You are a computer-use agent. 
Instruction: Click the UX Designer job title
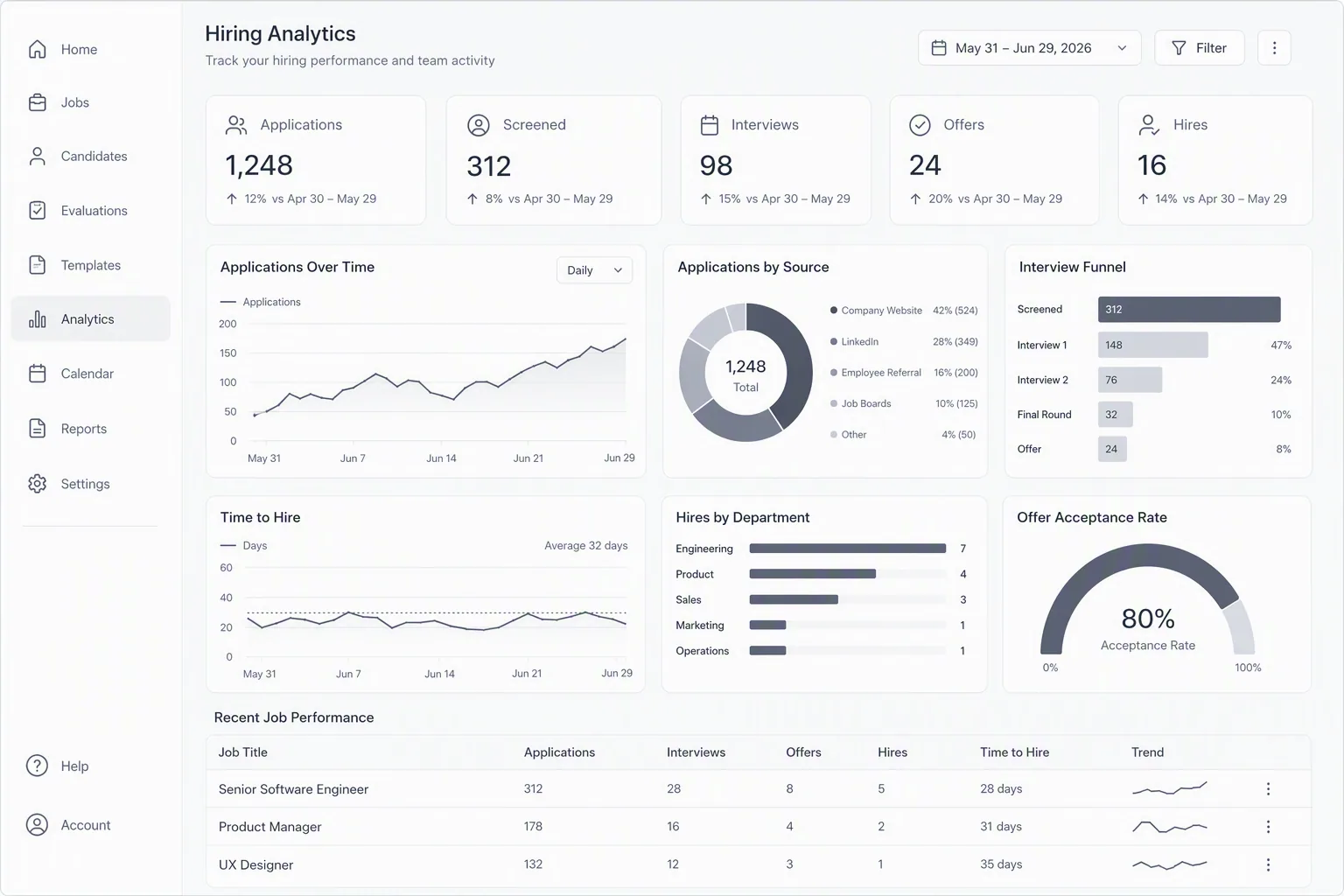pos(255,864)
